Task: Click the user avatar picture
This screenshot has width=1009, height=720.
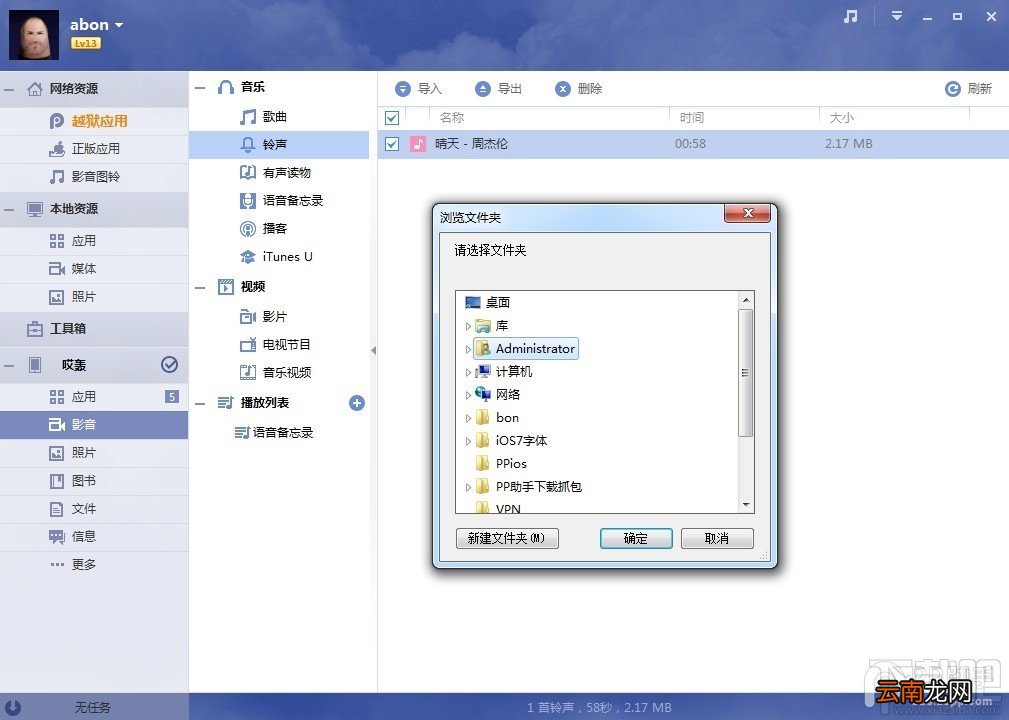Action: point(34,35)
